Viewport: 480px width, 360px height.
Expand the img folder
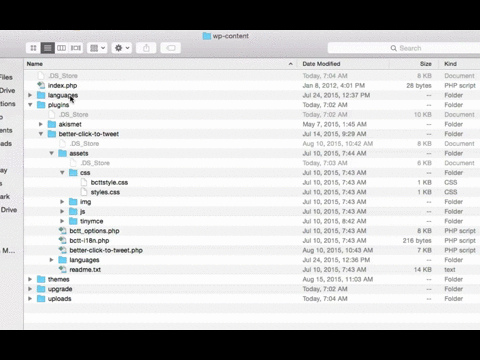point(62,202)
